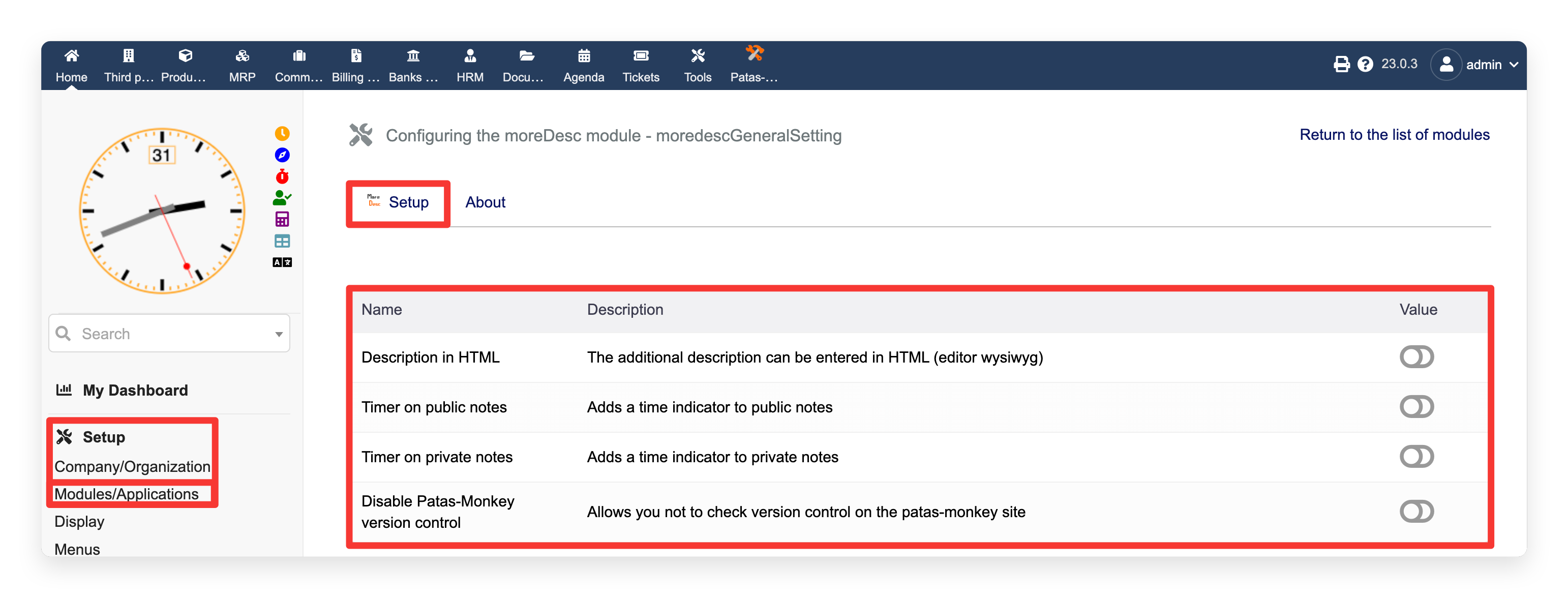
Task: Switch to the Setup tab
Action: coord(398,202)
